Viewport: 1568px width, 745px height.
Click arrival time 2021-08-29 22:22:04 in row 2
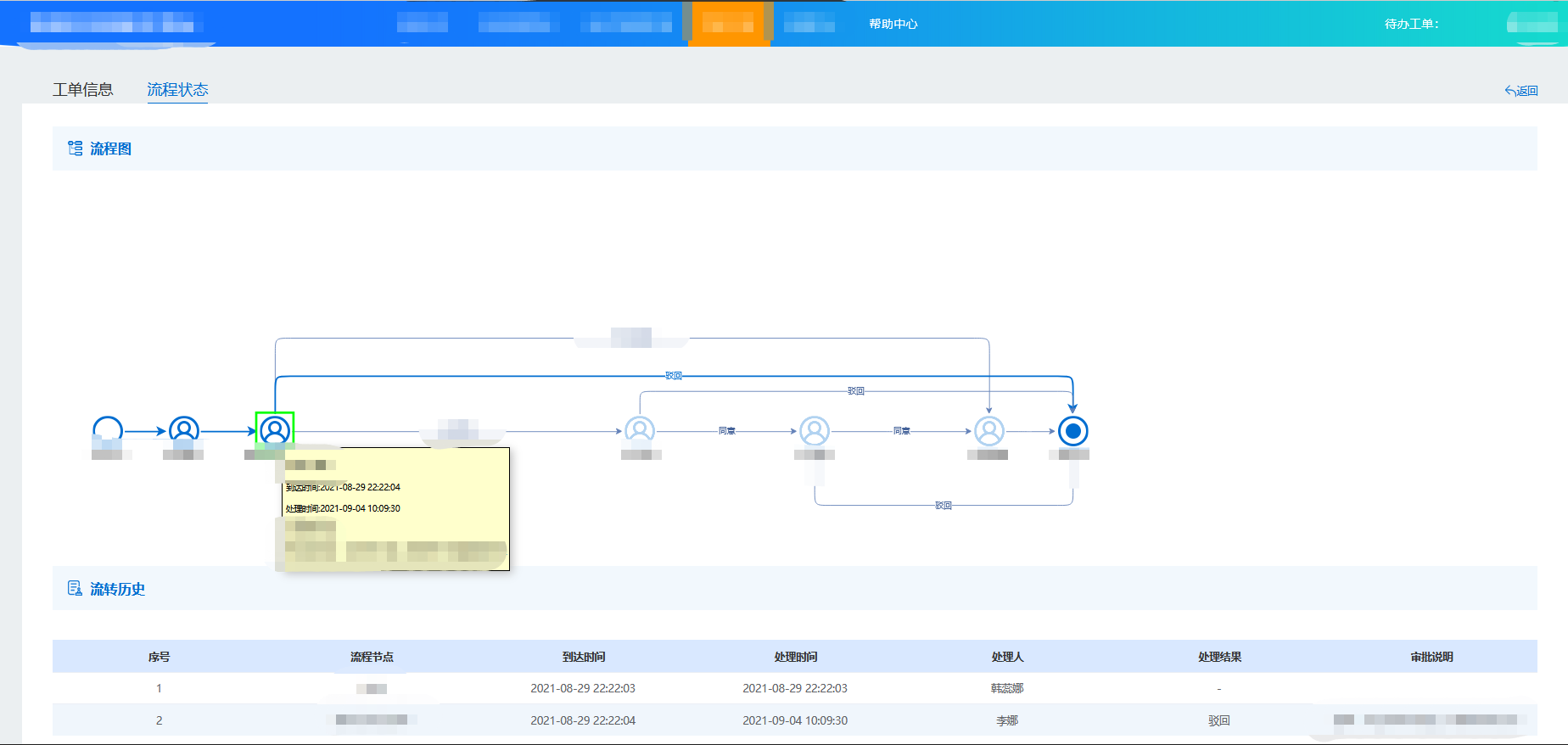[x=583, y=720]
